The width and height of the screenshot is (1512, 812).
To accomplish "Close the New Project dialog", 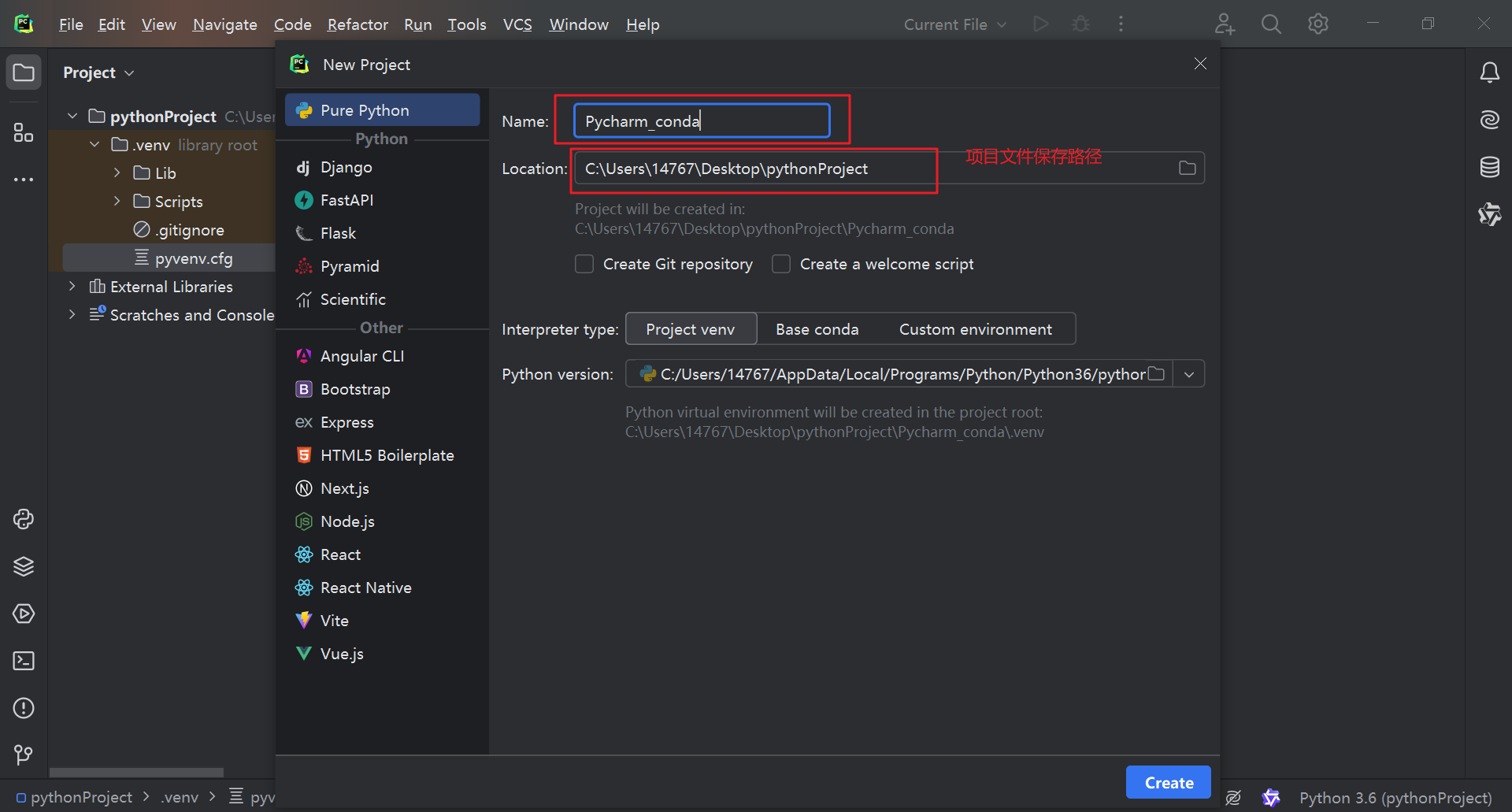I will (1200, 64).
